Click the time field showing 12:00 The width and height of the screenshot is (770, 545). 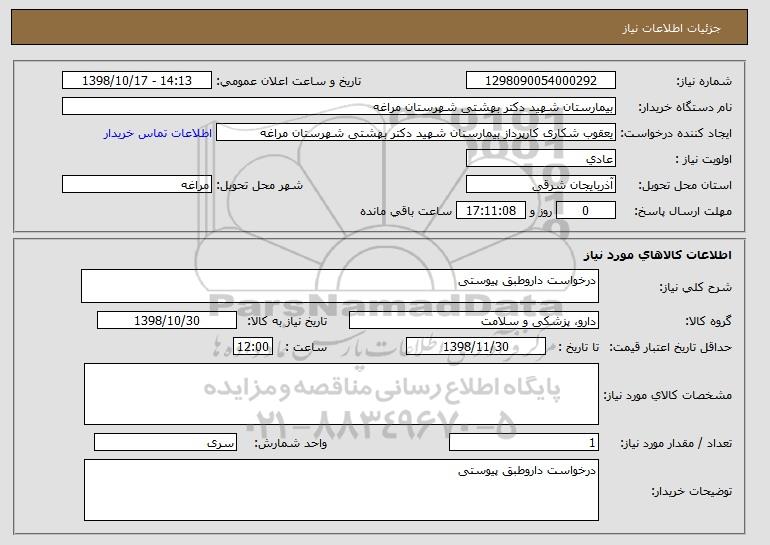pos(253,347)
